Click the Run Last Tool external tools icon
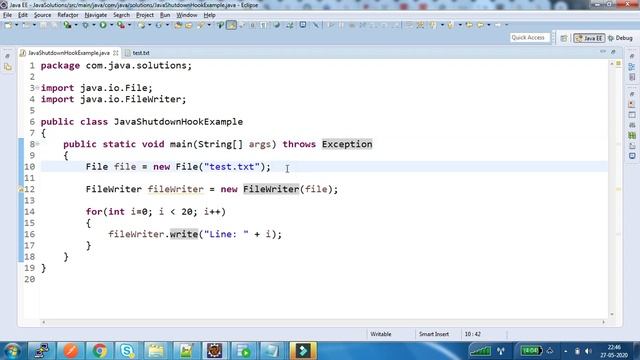This screenshot has height=360, width=640. click(x=121, y=25)
